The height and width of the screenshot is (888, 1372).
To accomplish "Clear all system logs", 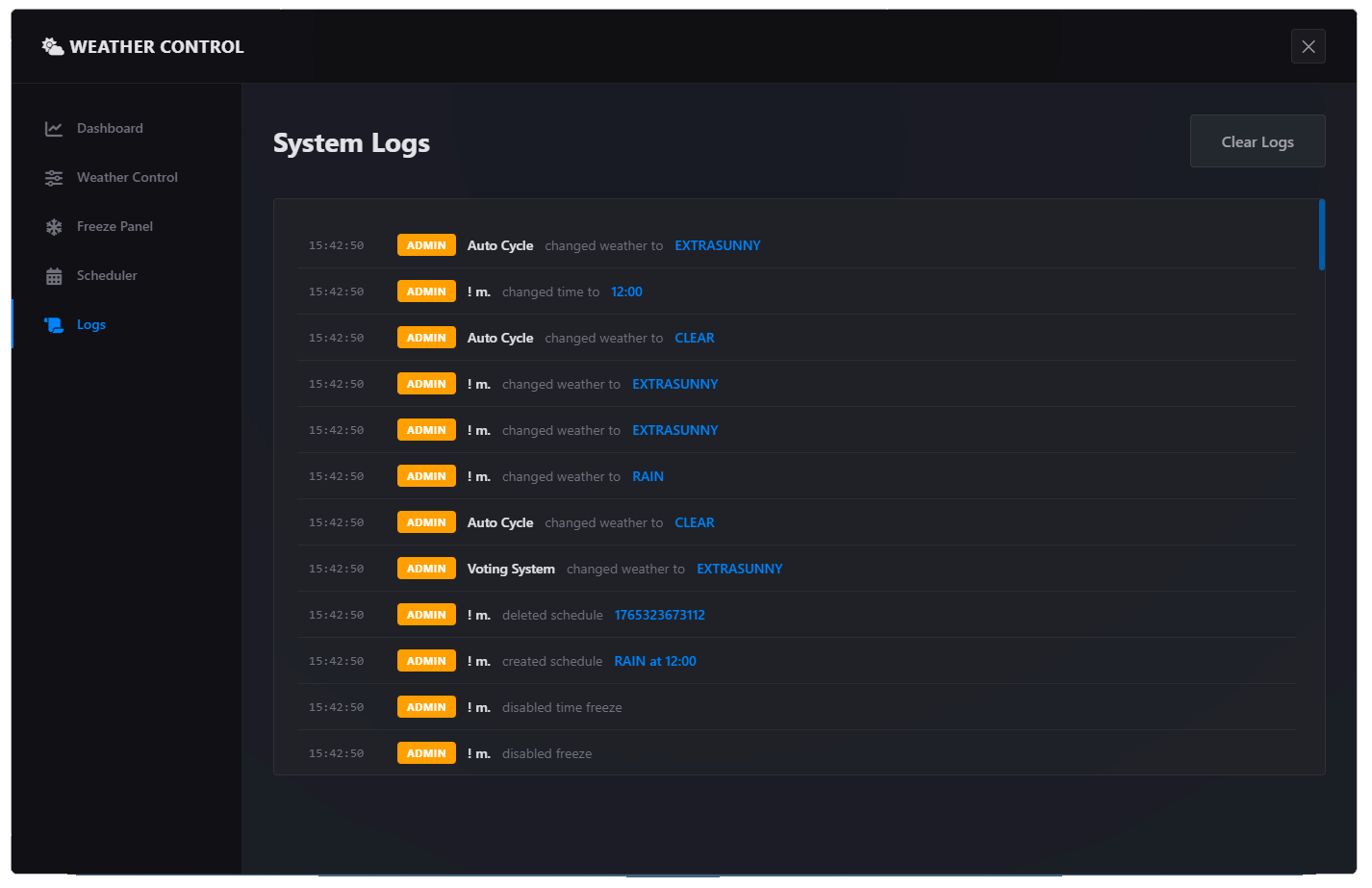I will coord(1258,141).
